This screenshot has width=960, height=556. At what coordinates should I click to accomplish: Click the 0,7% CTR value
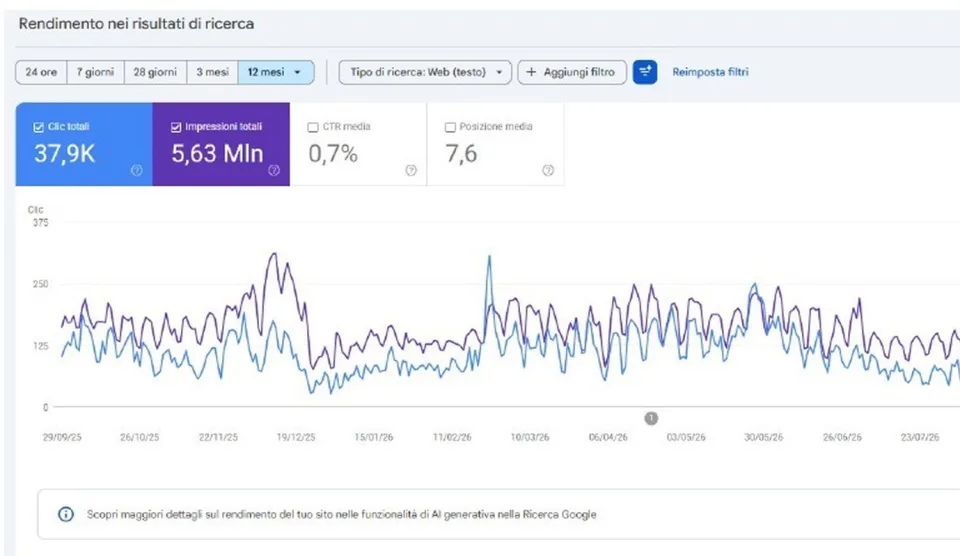pyautogui.click(x=333, y=154)
